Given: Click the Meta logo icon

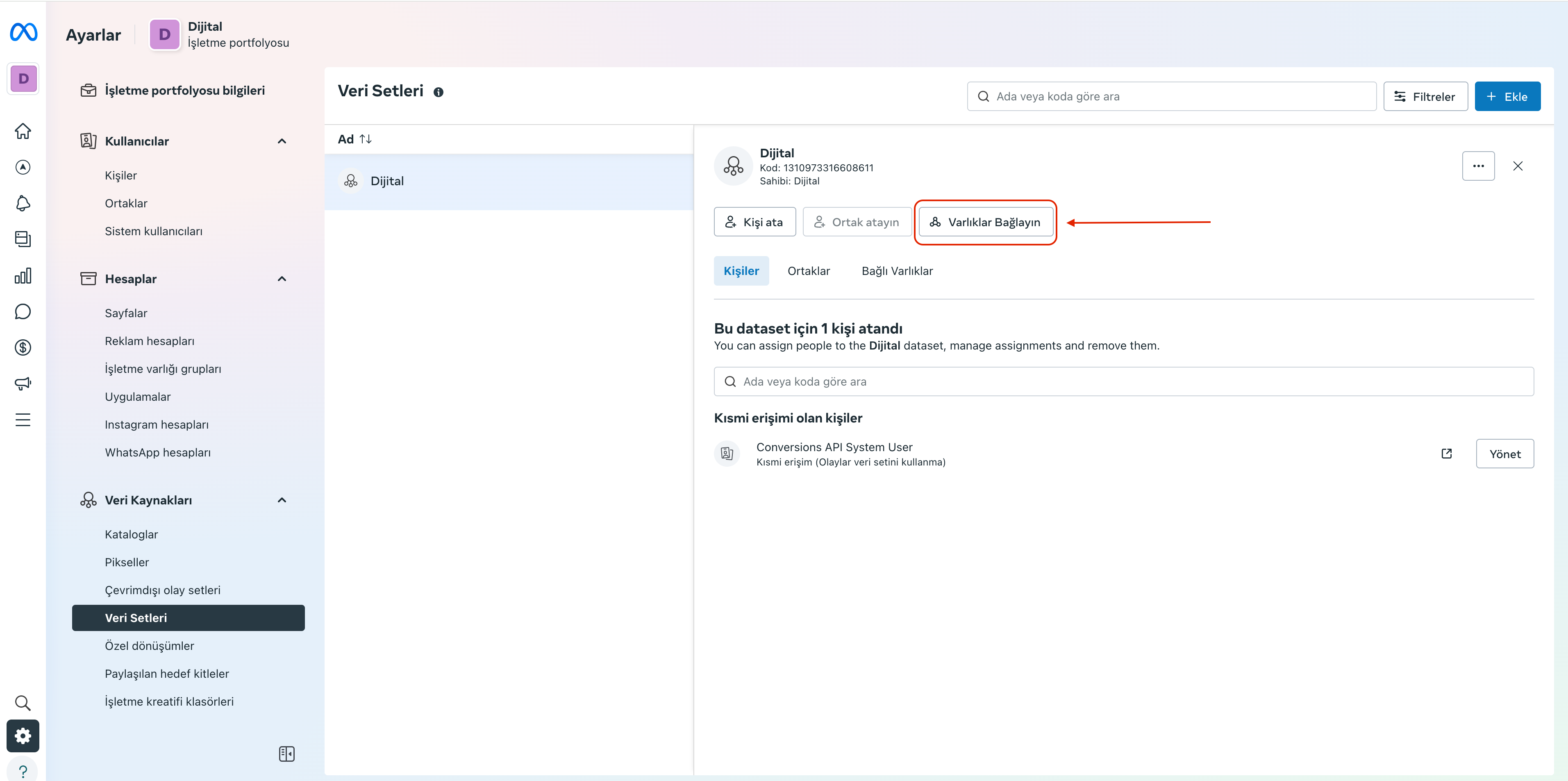Looking at the screenshot, I should 23,32.
